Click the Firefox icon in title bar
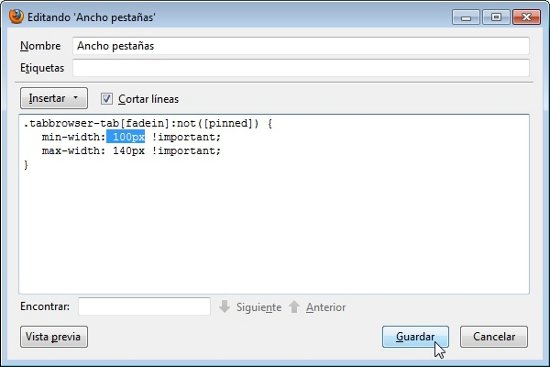Image resolution: width=550 pixels, height=367 pixels. 16,16
